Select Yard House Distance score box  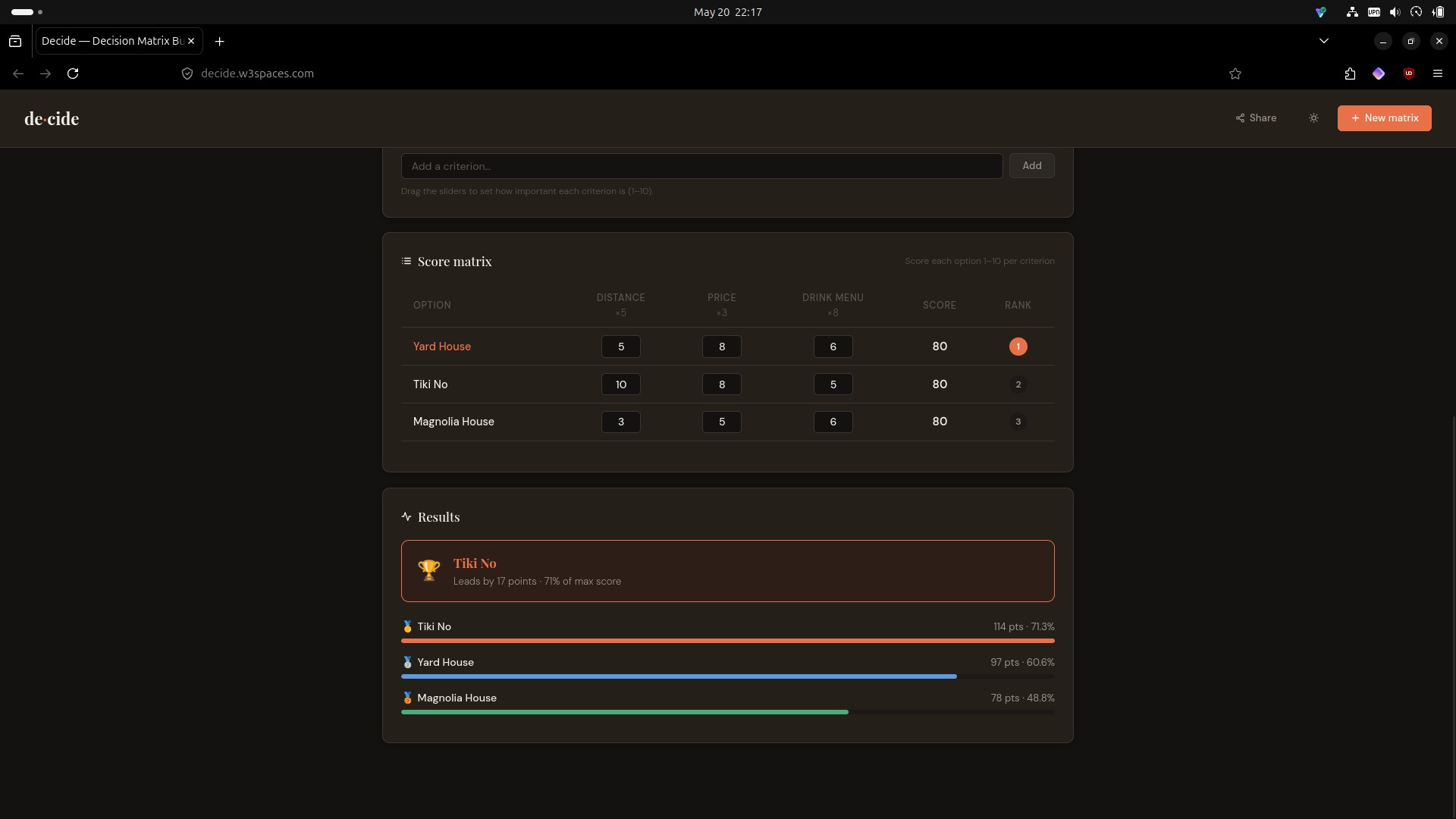(620, 347)
